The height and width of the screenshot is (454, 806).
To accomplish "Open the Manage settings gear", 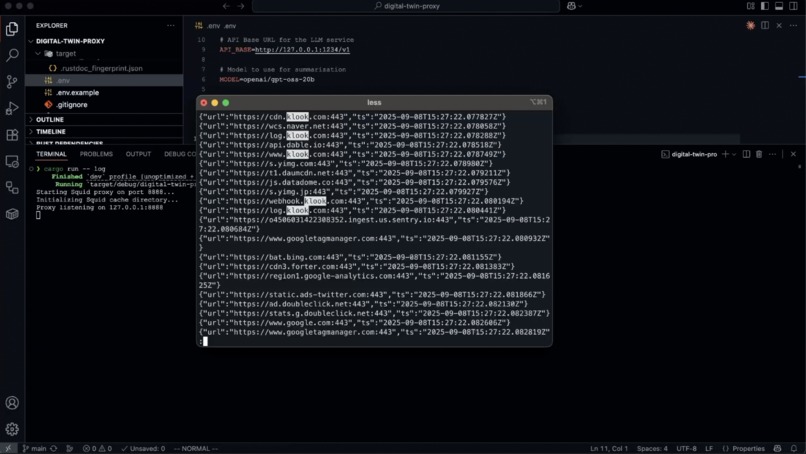I will tap(12, 429).
